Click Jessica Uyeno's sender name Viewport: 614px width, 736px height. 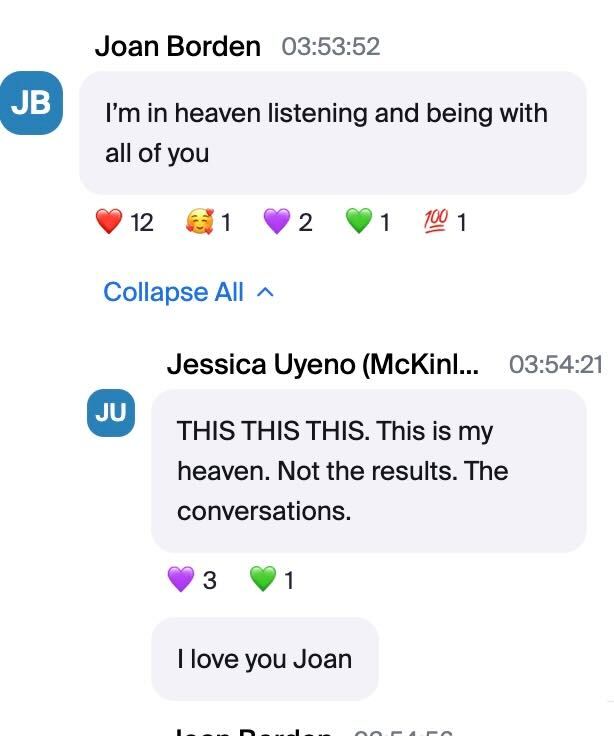tap(322, 364)
